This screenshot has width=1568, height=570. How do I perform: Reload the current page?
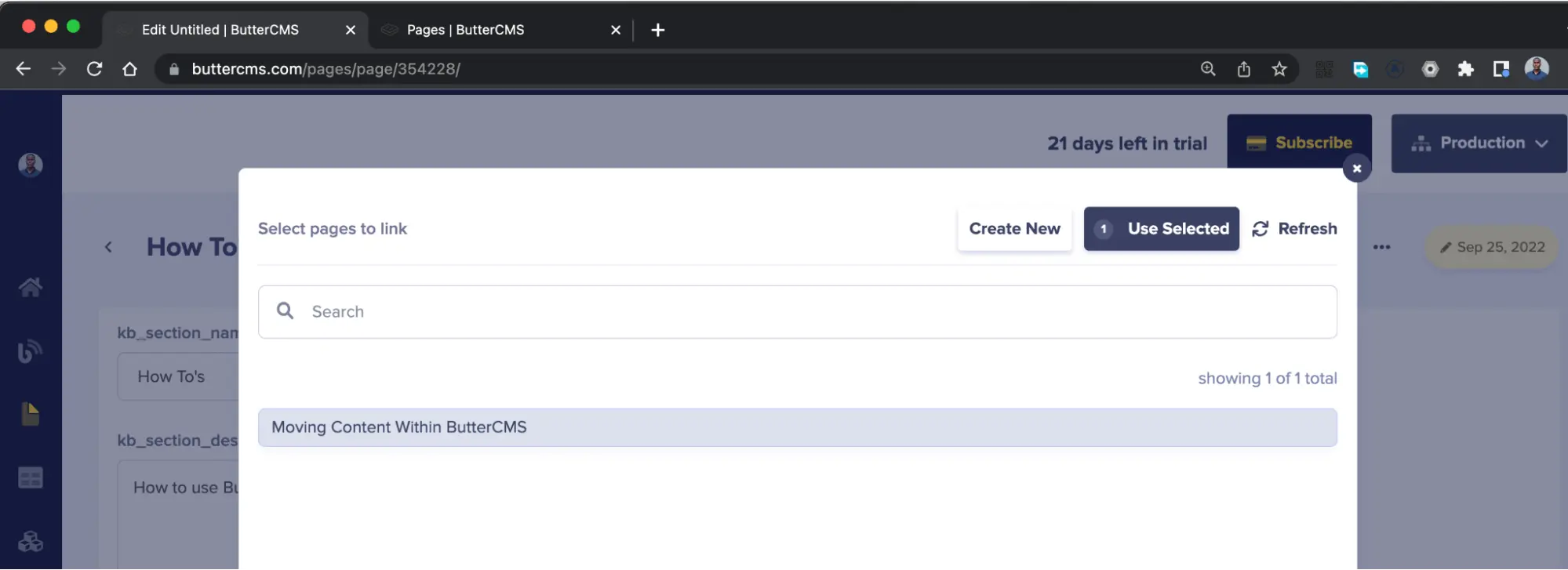click(94, 69)
